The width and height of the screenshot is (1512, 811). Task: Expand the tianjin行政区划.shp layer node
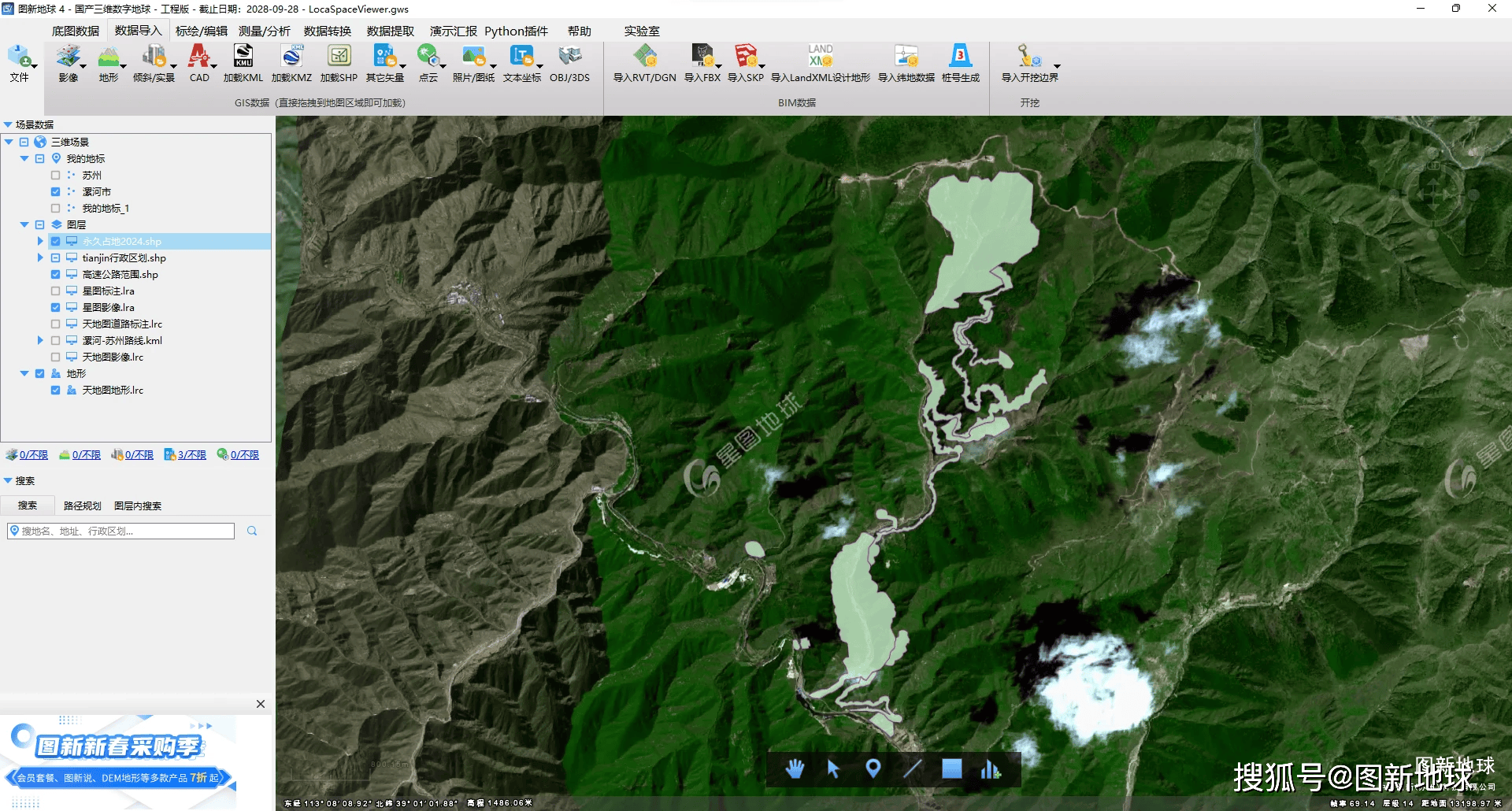coord(40,258)
